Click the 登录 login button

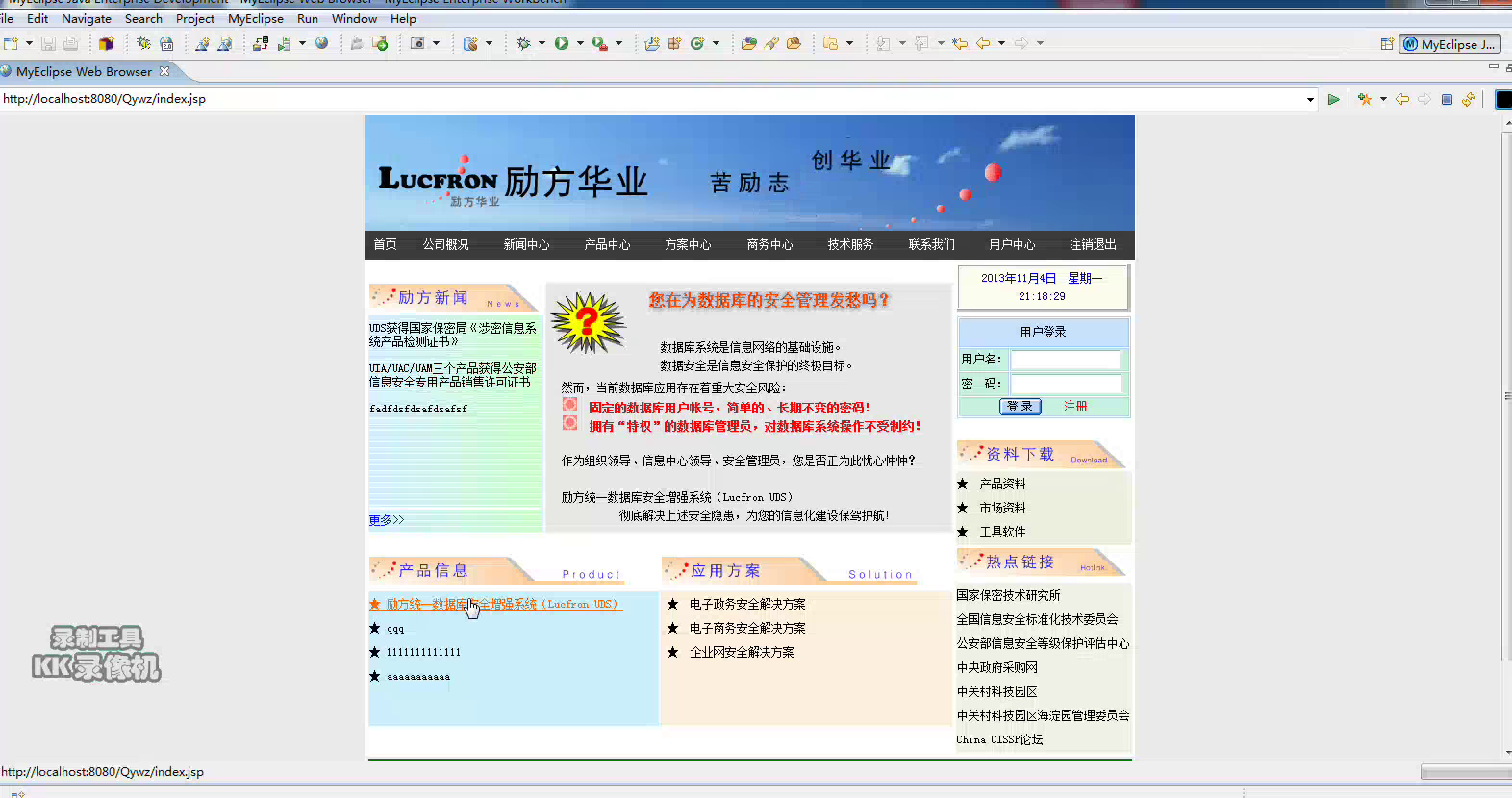click(1020, 407)
